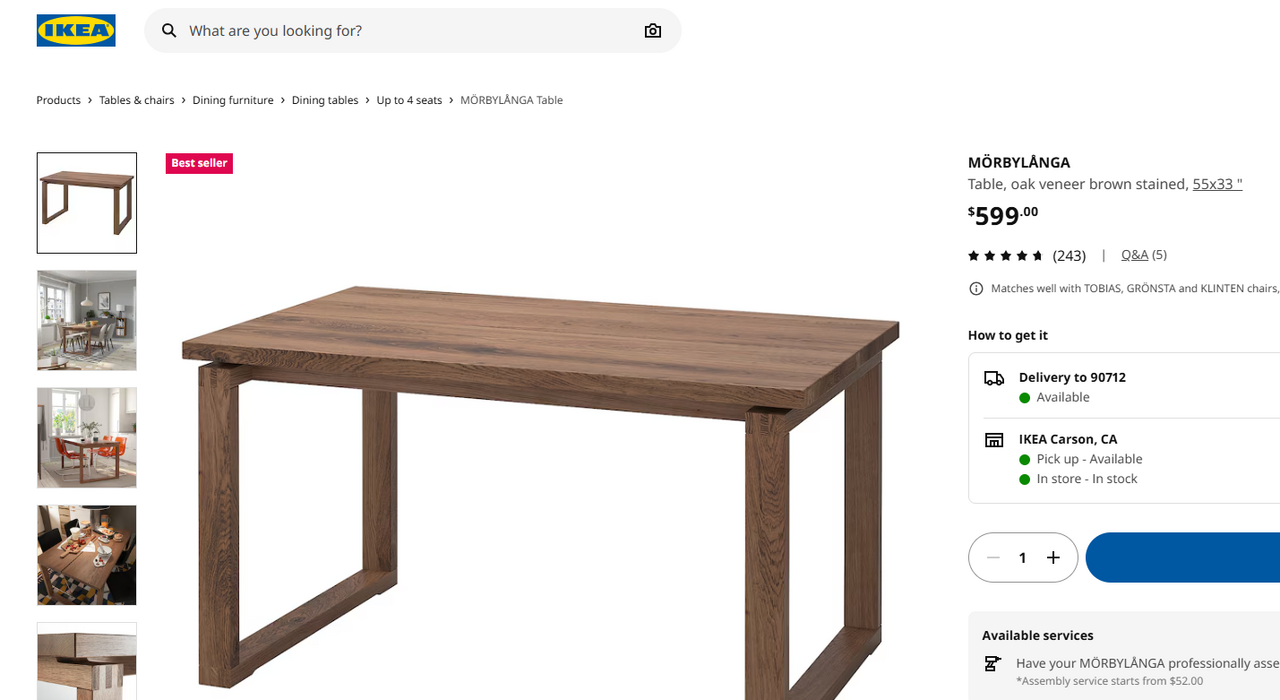This screenshot has height=700, width=1280.
Task: Select the orange chairs thumbnail
Action: click(x=87, y=438)
